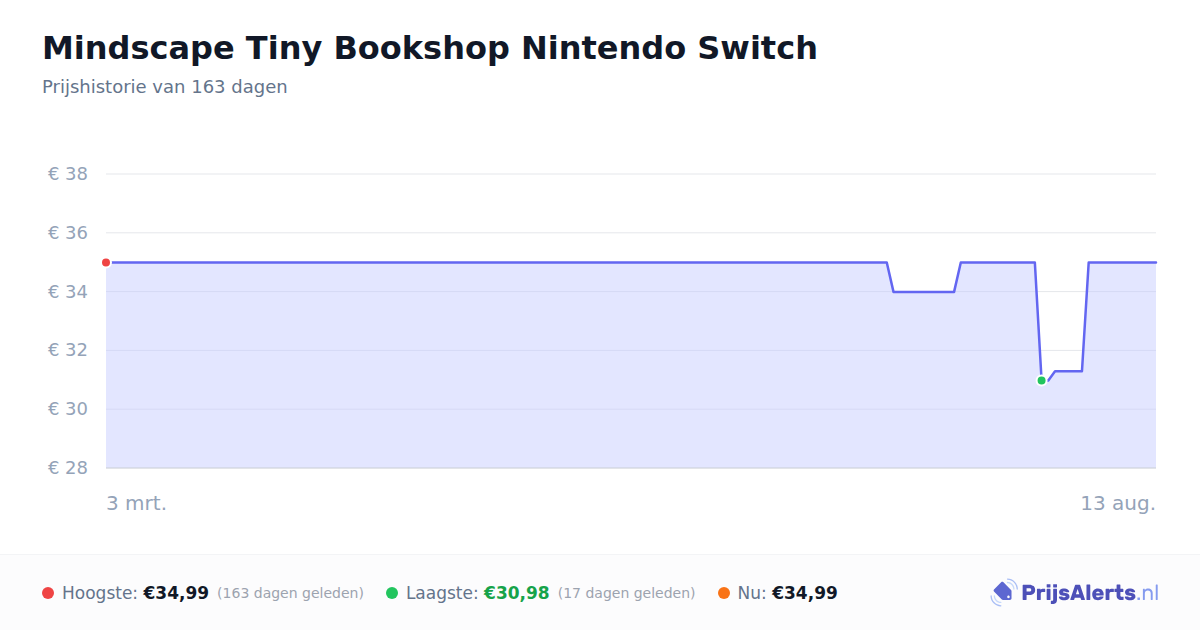Click the green lowest-price dot on the chart
This screenshot has width=1200, height=630.
pyautogui.click(x=1041, y=380)
